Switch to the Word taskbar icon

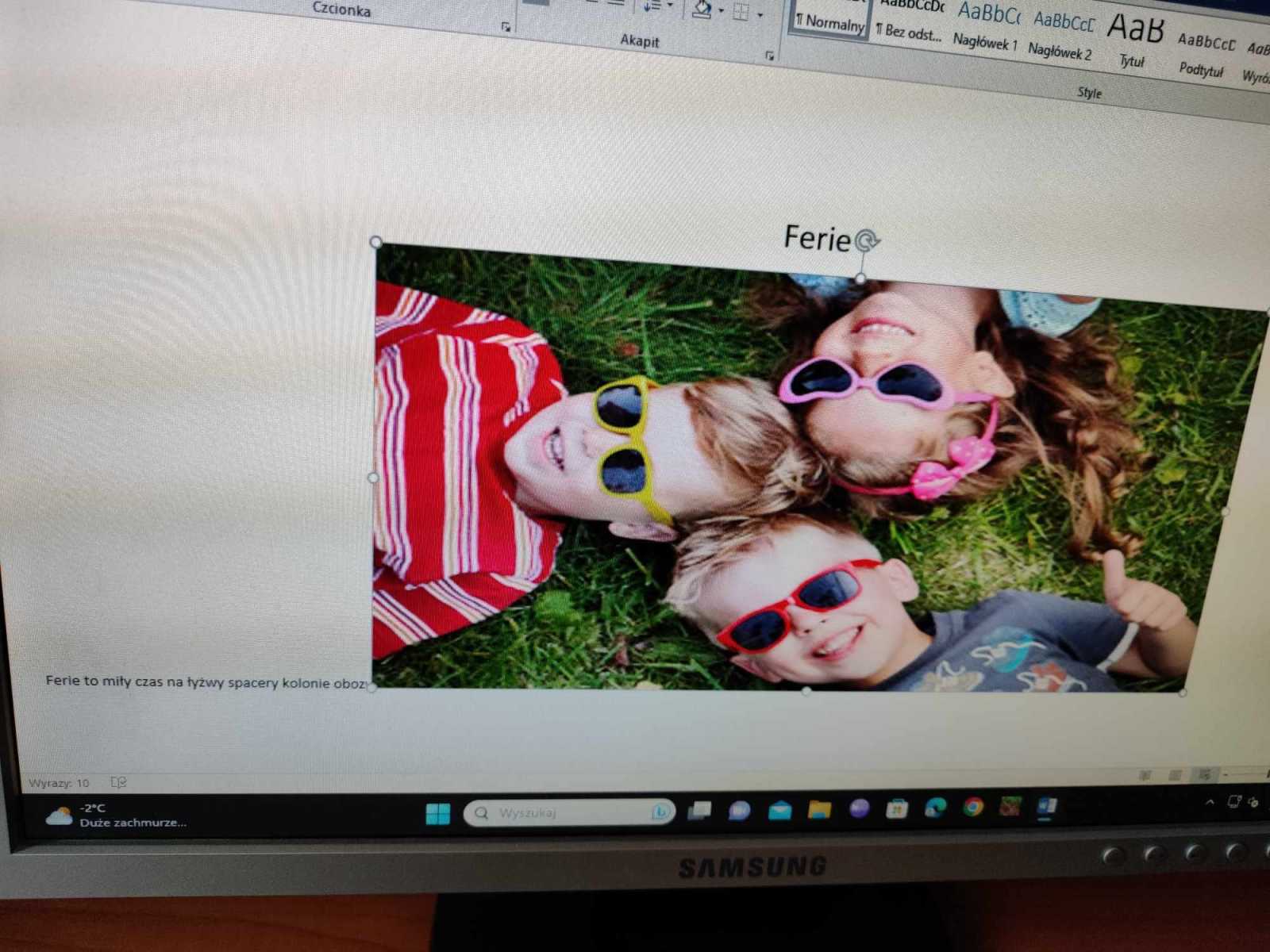[x=1047, y=807]
